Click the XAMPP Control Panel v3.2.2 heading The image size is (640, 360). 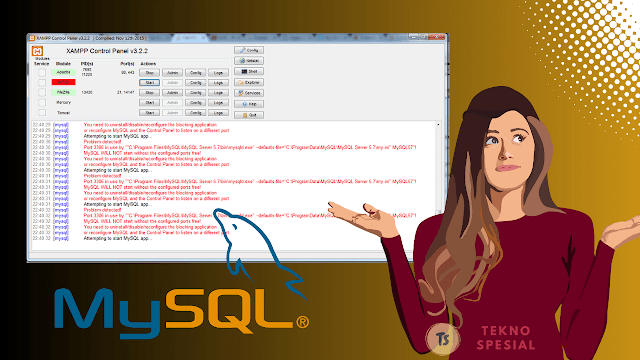(x=107, y=51)
